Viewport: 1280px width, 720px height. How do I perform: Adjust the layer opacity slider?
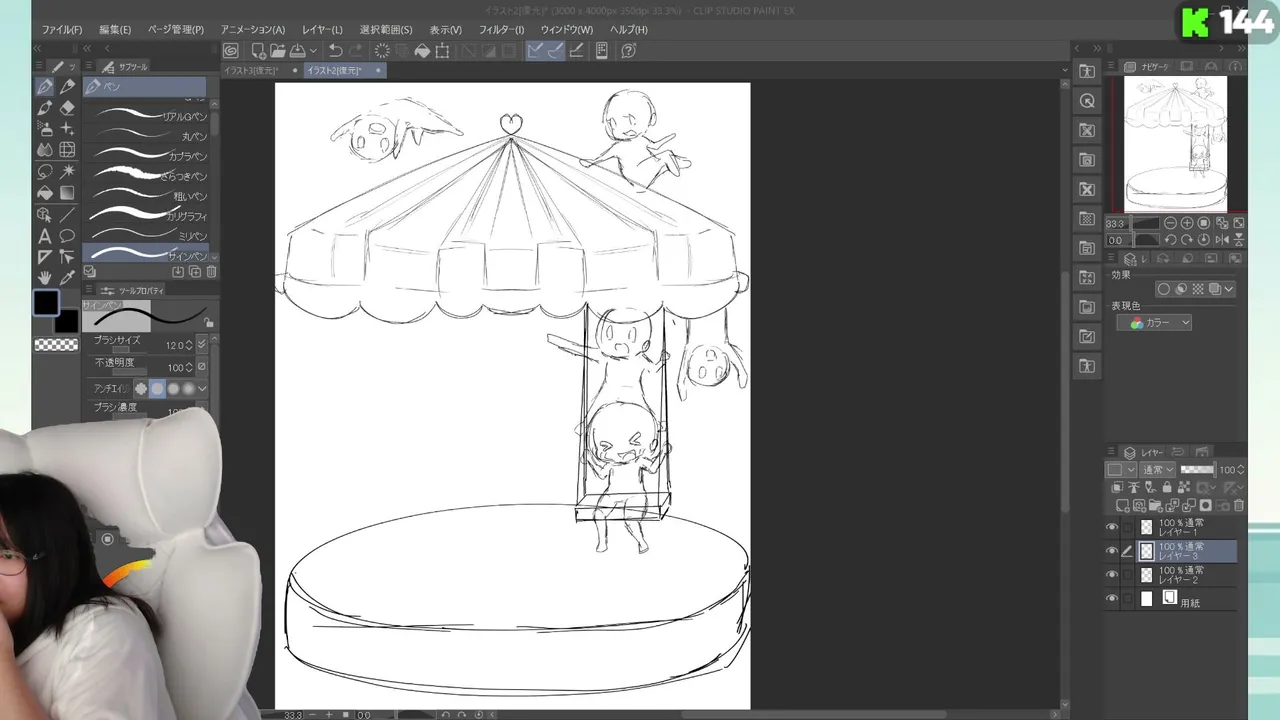coord(1197,470)
